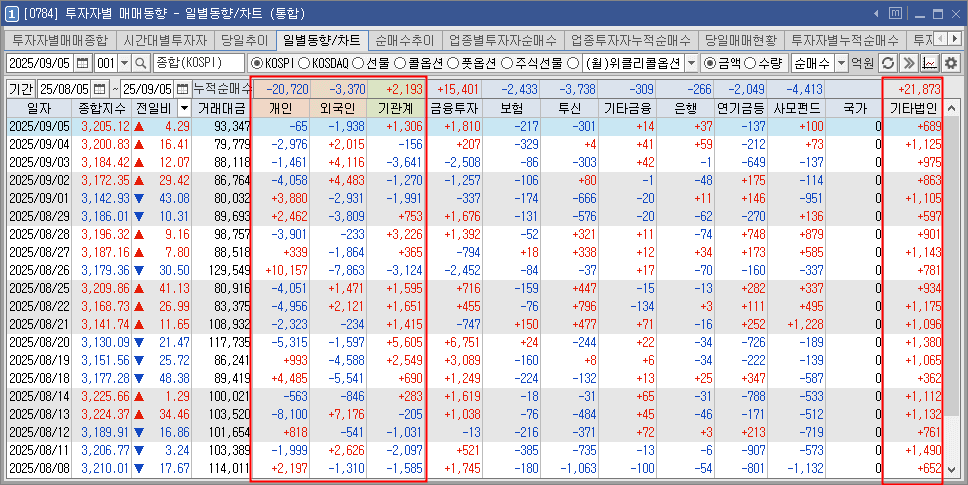Select the 수량 radio button

(749, 63)
